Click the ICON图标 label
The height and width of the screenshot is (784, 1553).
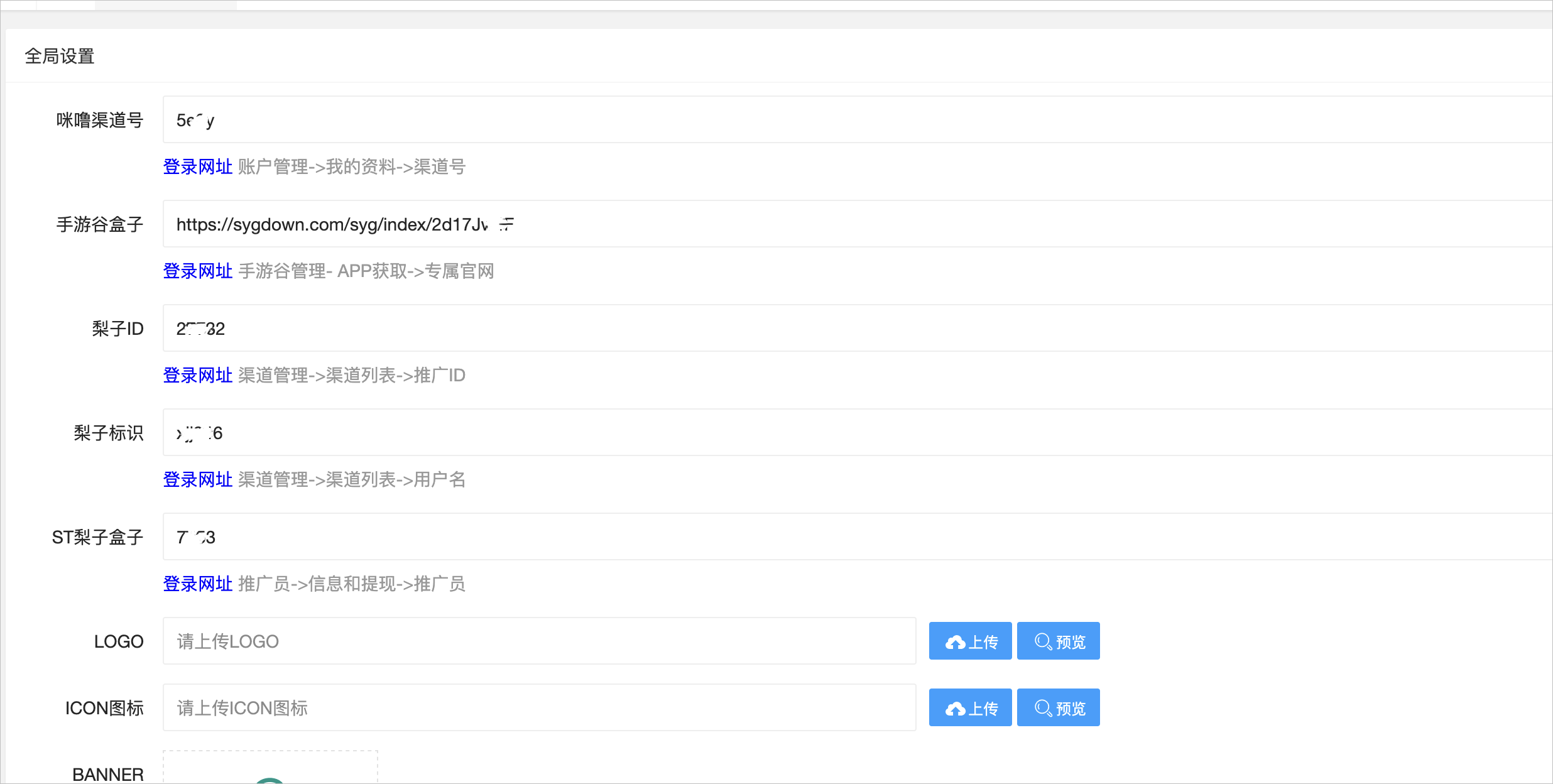click(104, 707)
